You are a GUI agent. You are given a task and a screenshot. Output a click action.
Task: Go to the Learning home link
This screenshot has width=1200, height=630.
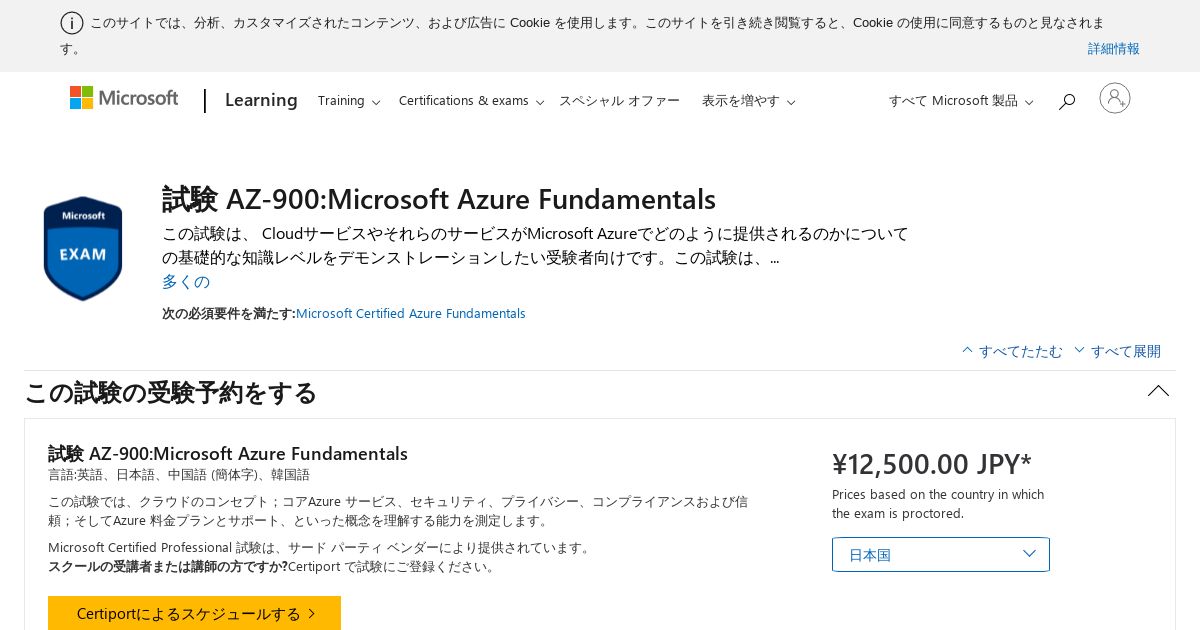tap(261, 100)
